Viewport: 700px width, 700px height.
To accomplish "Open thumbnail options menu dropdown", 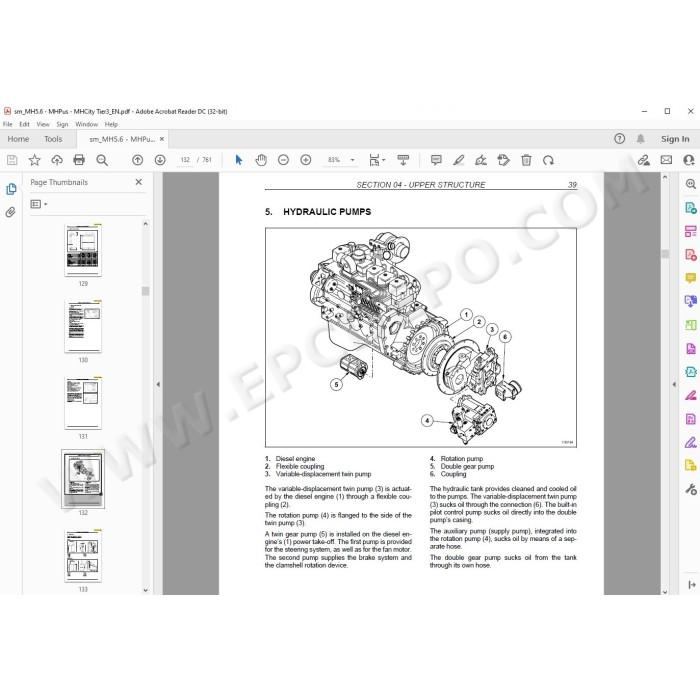I will [38, 204].
